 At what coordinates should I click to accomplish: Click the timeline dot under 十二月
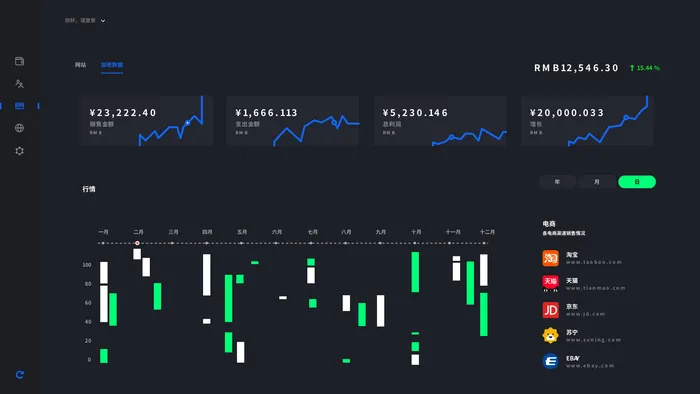pos(484,243)
